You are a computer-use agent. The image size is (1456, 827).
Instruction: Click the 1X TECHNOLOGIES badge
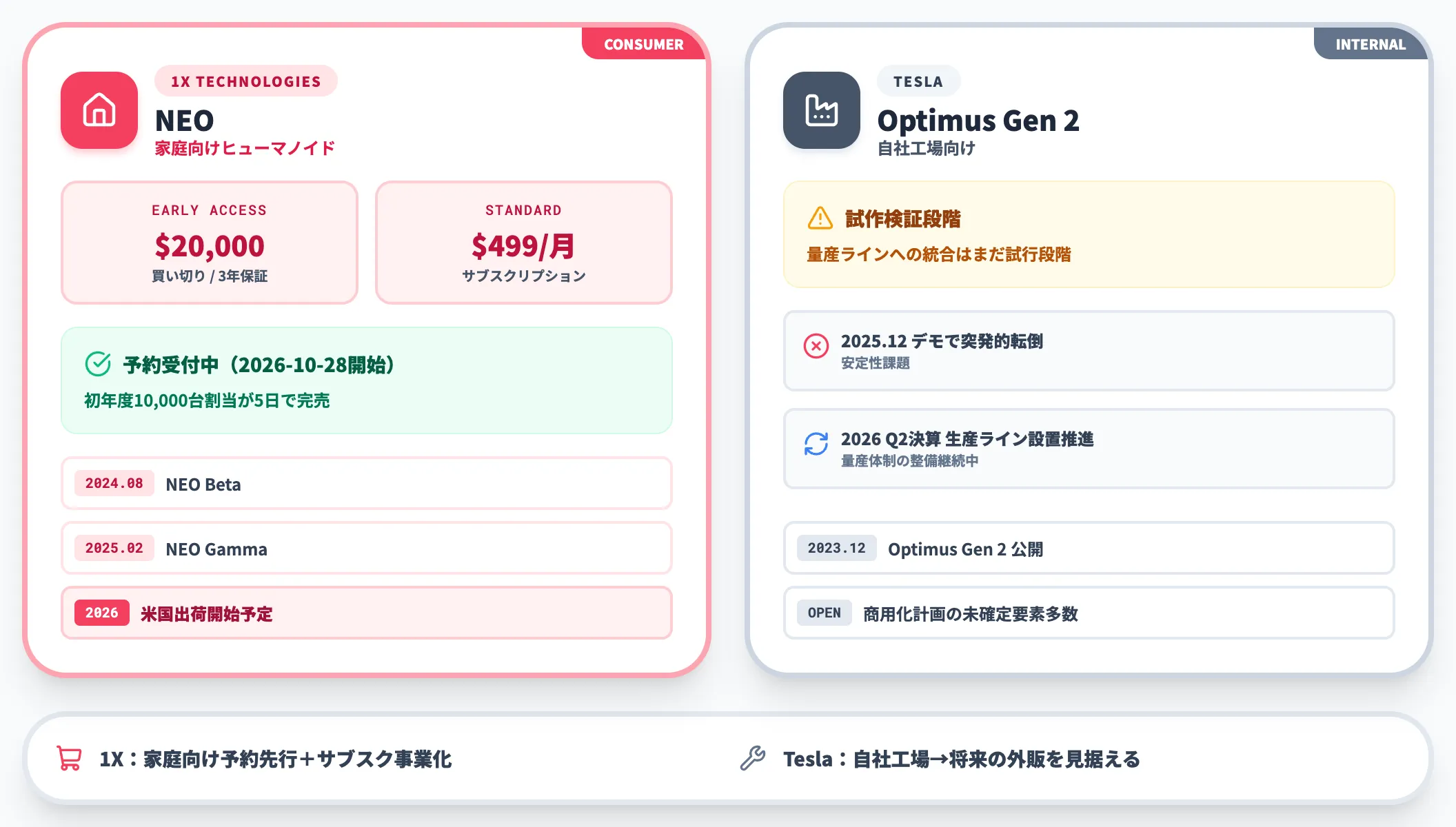pos(246,81)
